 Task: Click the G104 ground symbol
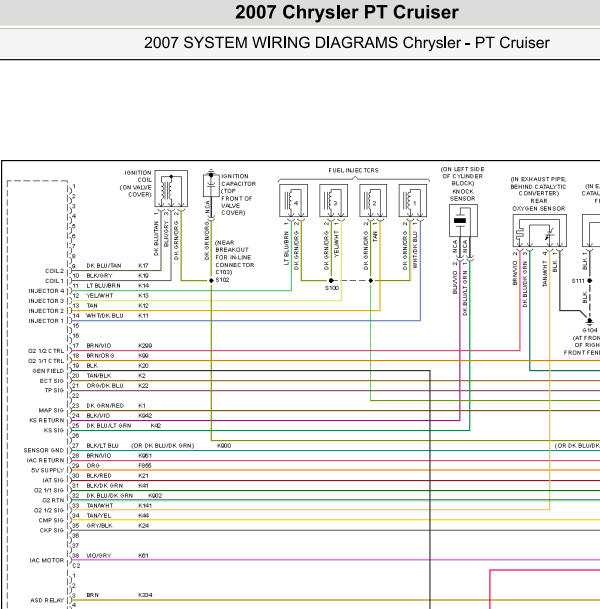click(590, 322)
